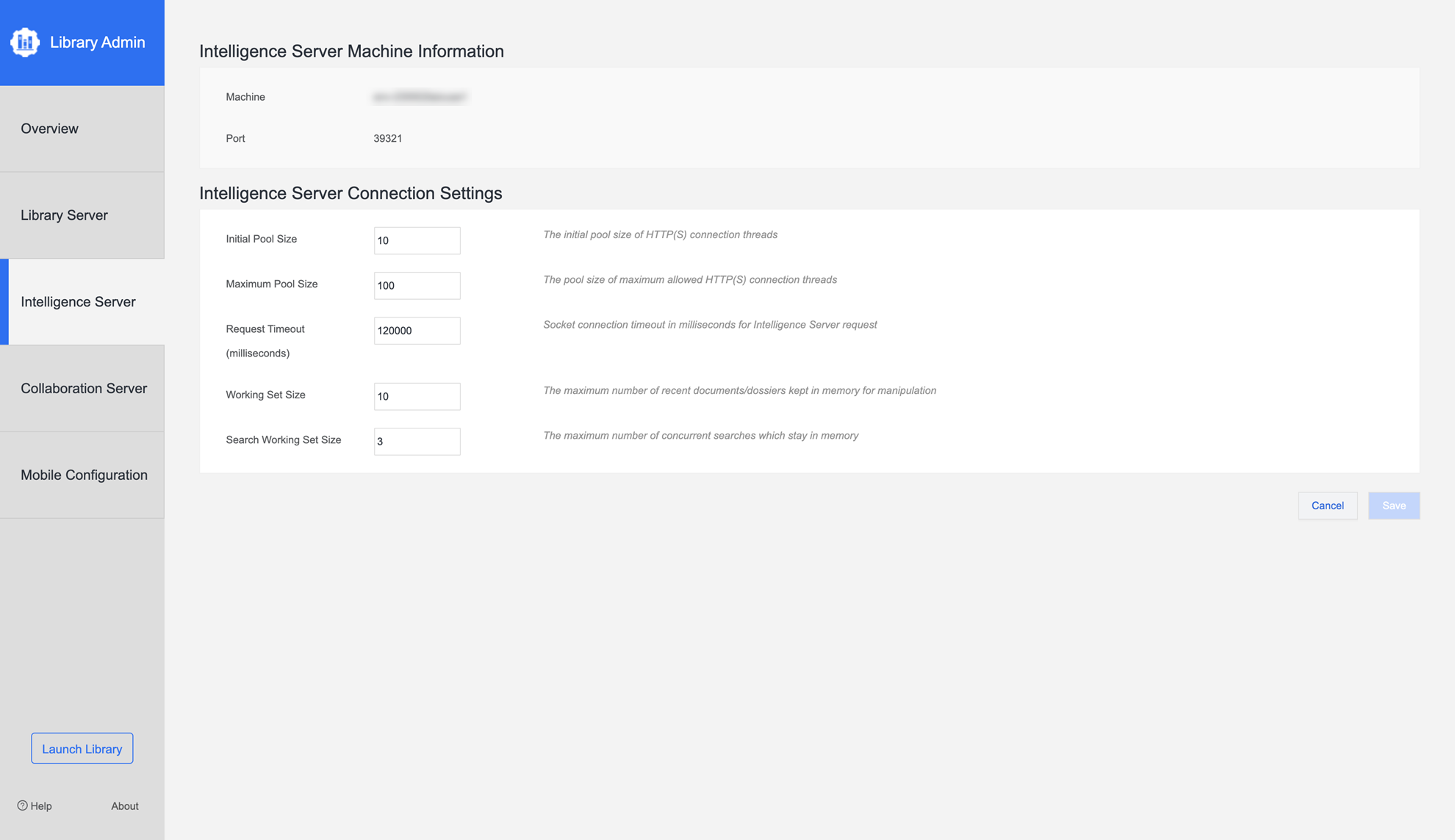Go to Collaboration Server page
This screenshot has height=840, width=1455.
point(84,389)
